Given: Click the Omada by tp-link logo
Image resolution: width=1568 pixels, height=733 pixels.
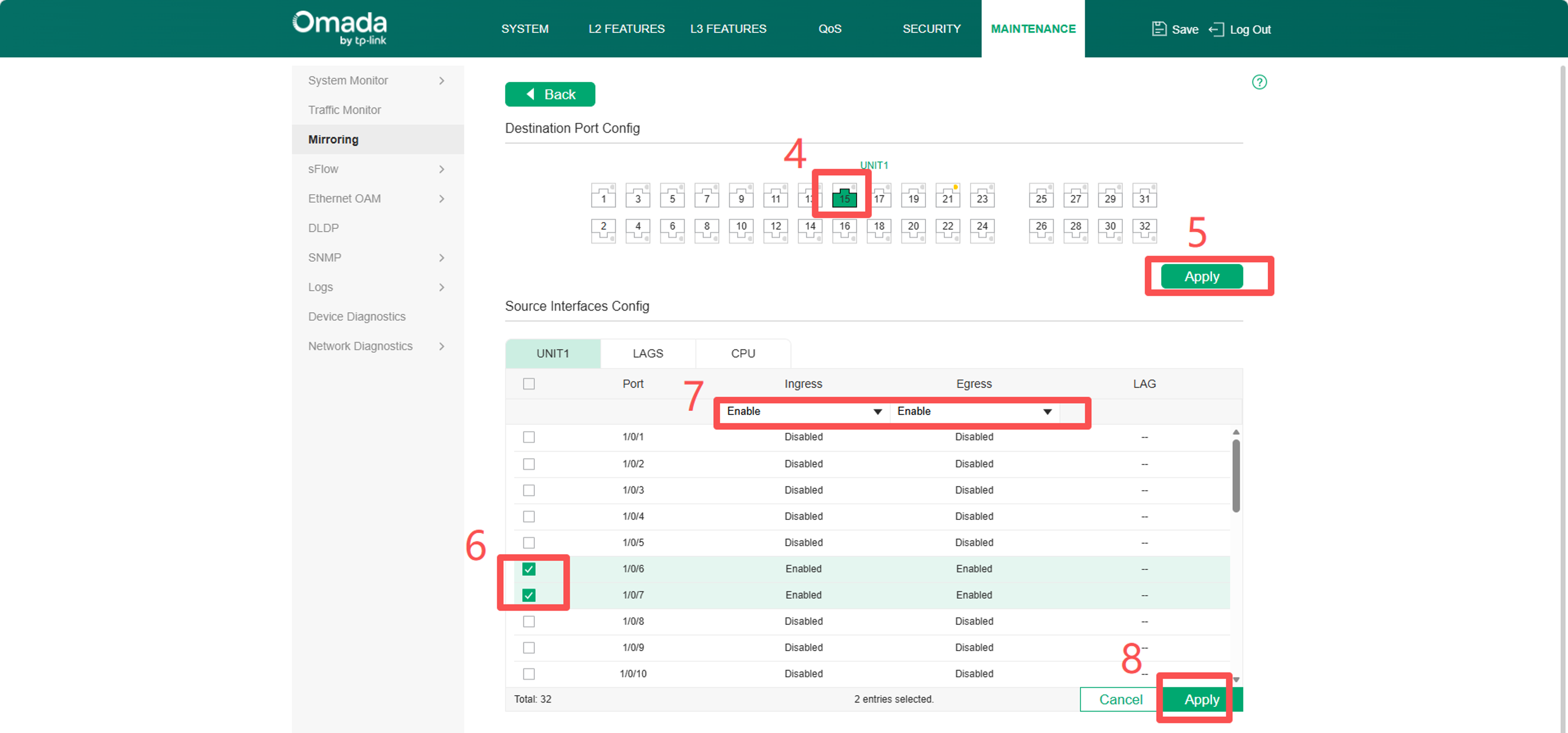Looking at the screenshot, I should pyautogui.click(x=340, y=28).
